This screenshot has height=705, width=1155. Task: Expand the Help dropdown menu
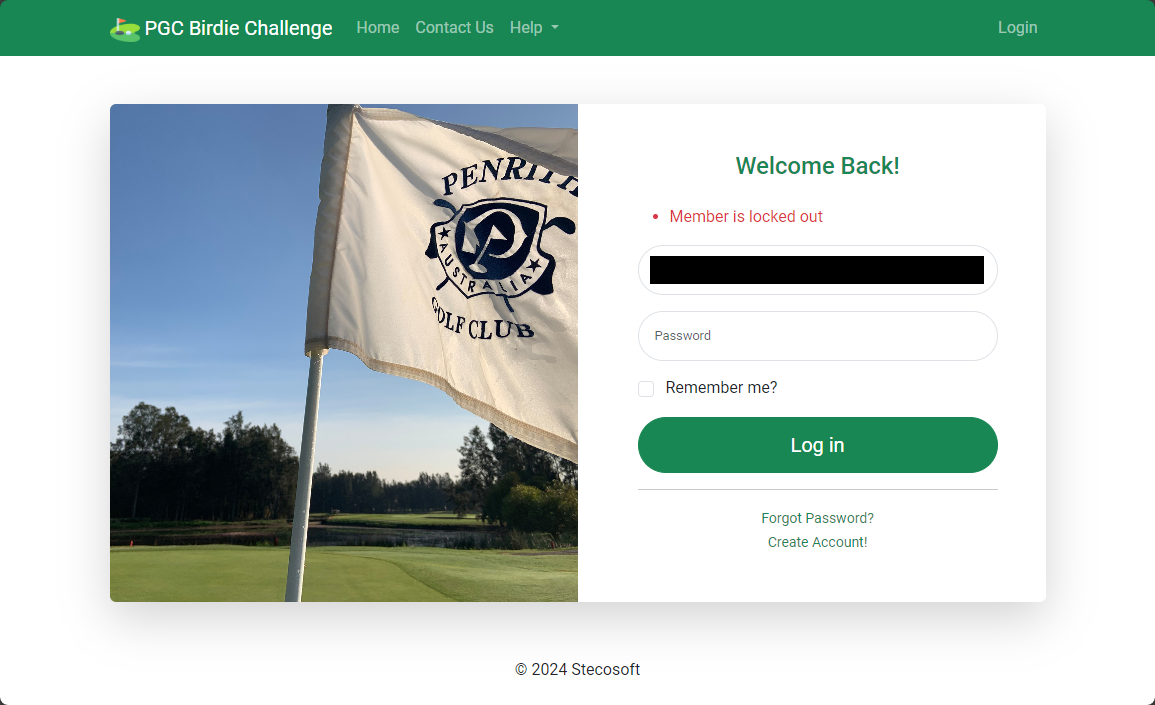point(534,27)
